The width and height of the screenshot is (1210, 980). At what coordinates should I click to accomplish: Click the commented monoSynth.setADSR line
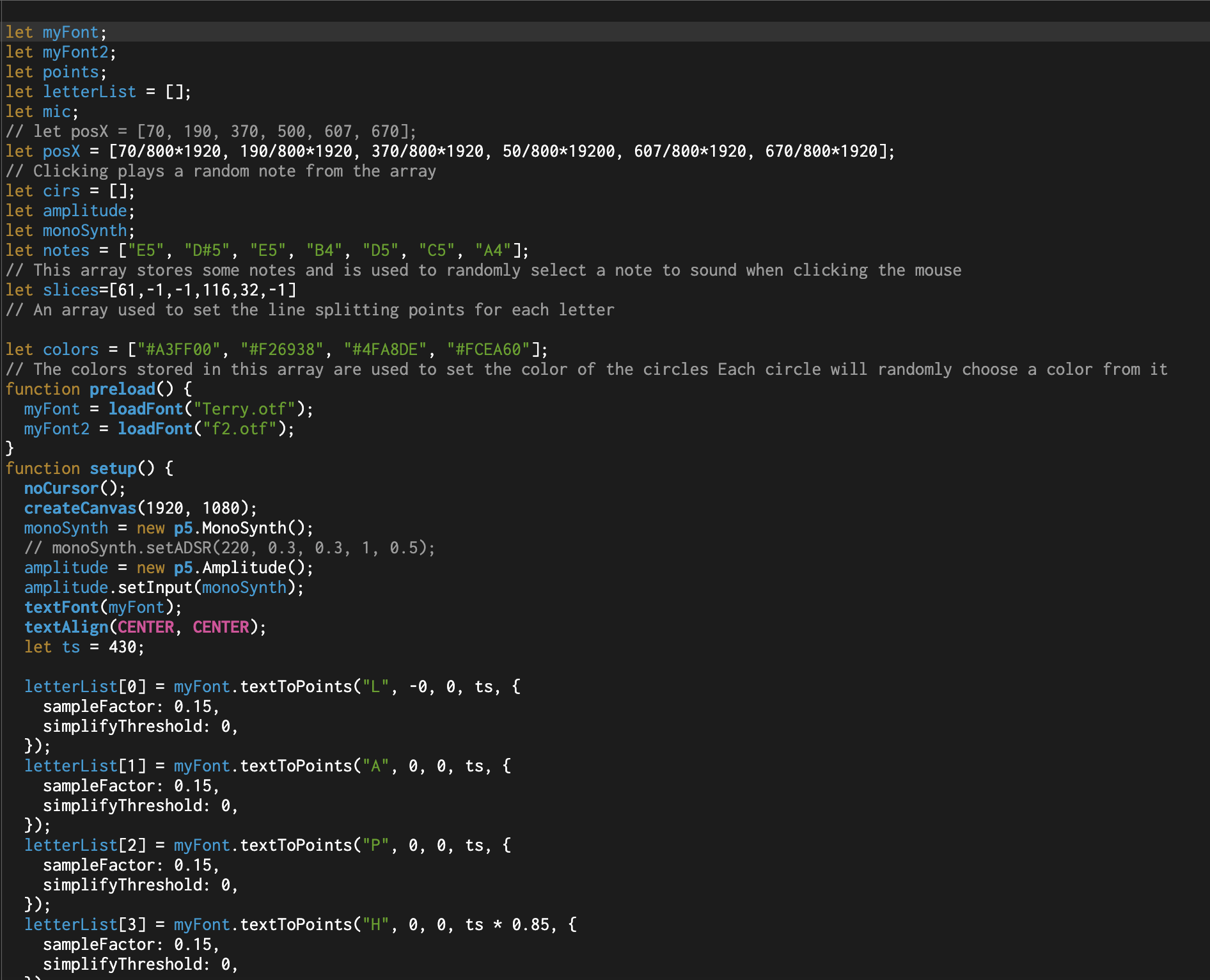[x=230, y=548]
